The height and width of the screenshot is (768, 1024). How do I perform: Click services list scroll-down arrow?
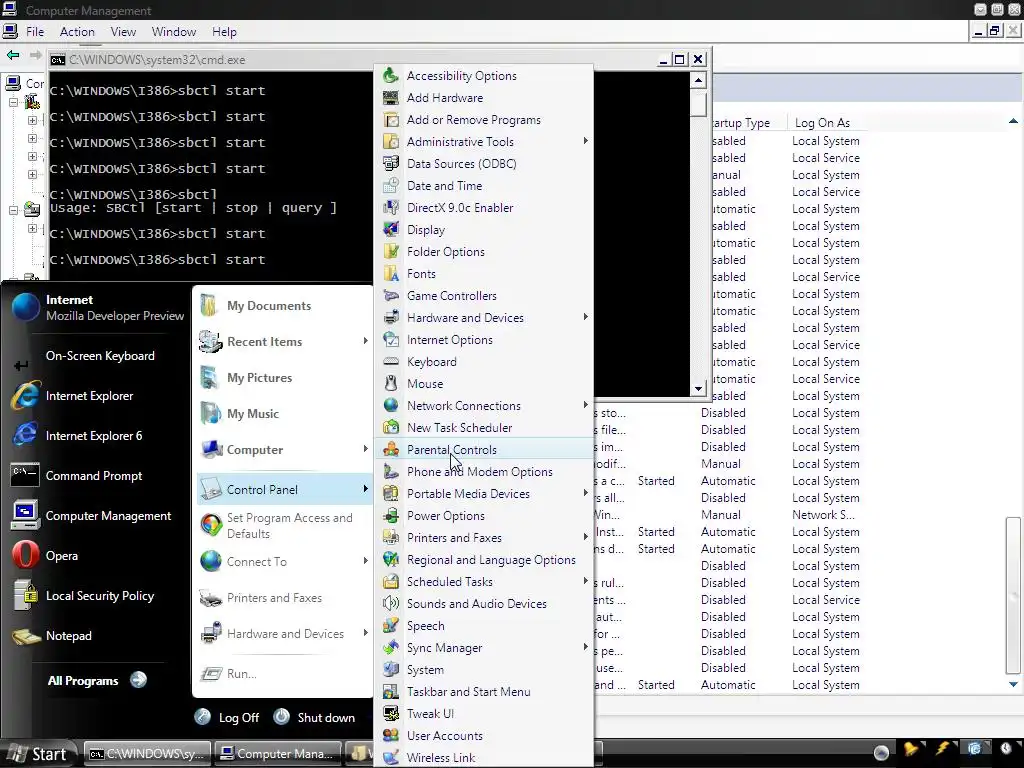(1013, 684)
